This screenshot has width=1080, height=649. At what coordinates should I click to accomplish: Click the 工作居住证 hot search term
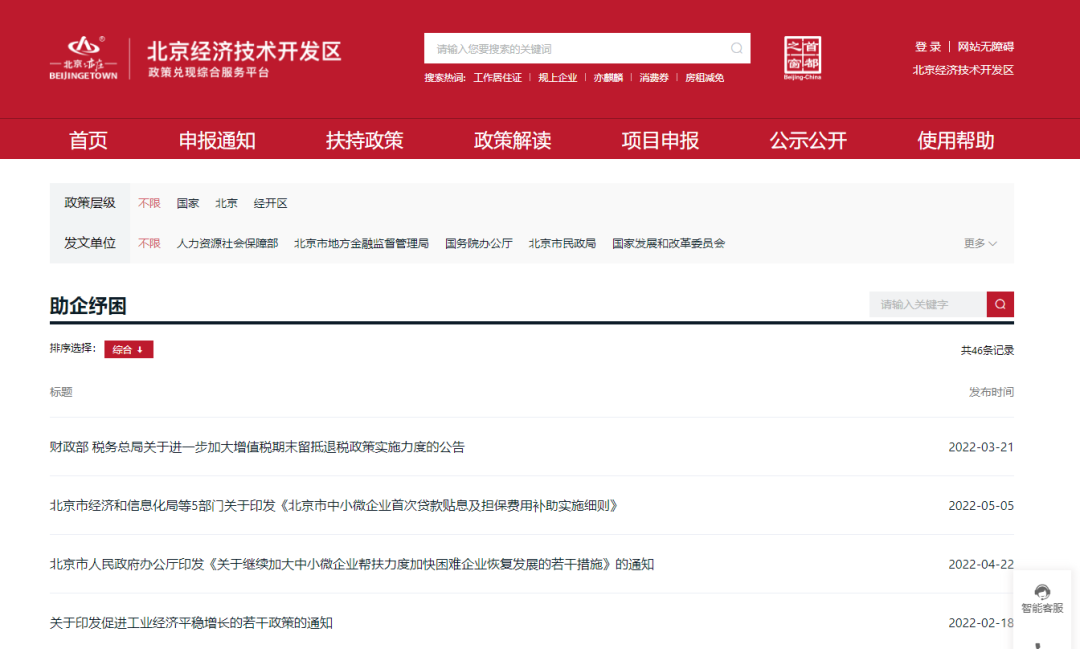tap(497, 76)
